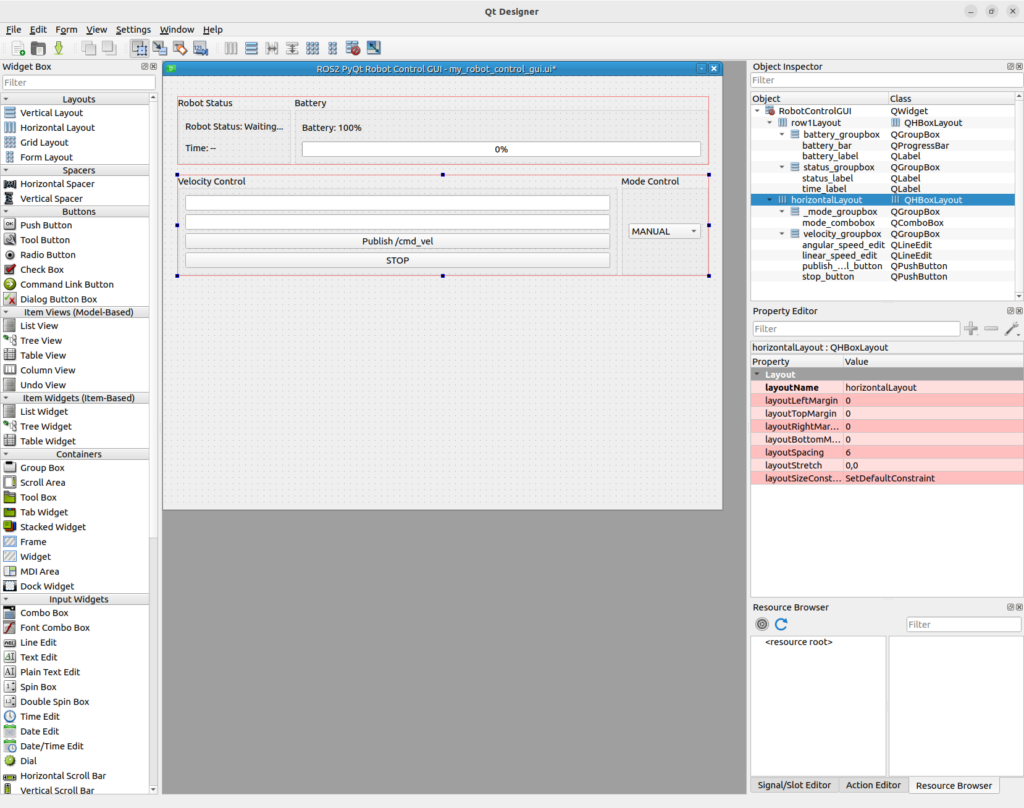Activate Edit Widgets mode icon

[139, 48]
